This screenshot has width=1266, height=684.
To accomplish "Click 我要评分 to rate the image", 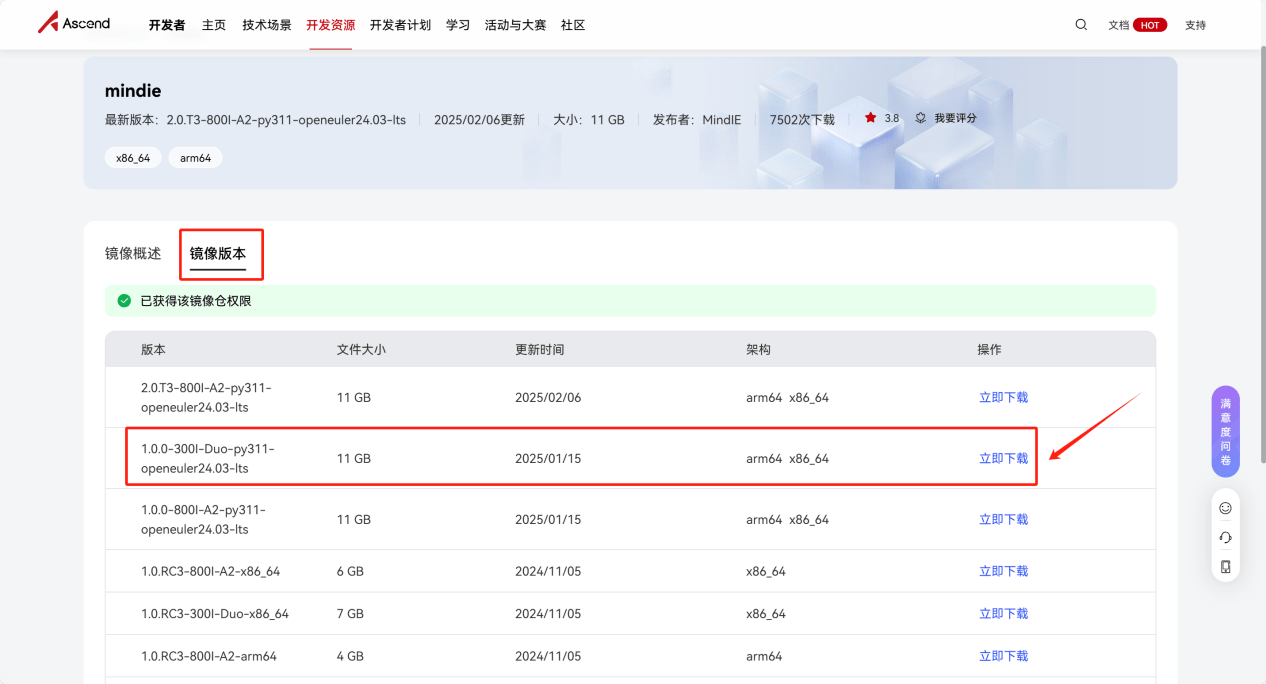I will pos(955,118).
